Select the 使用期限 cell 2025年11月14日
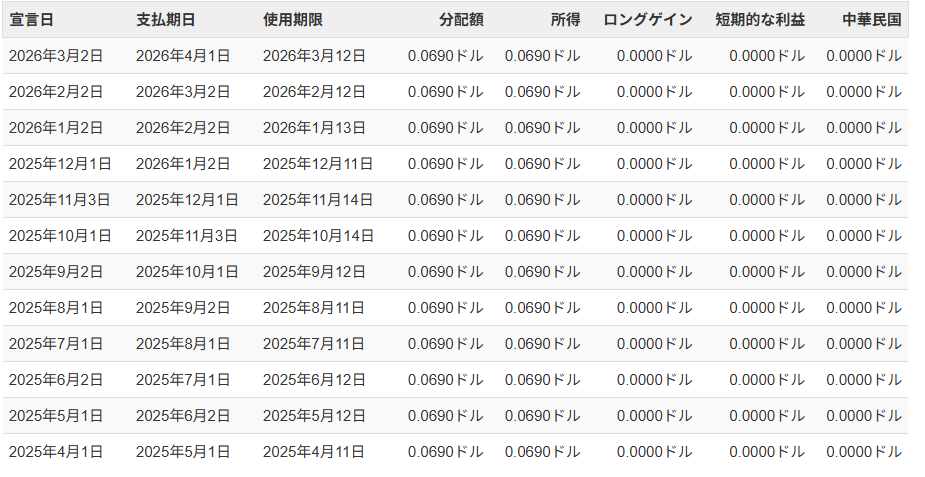The image size is (925, 477). pyautogui.click(x=318, y=200)
